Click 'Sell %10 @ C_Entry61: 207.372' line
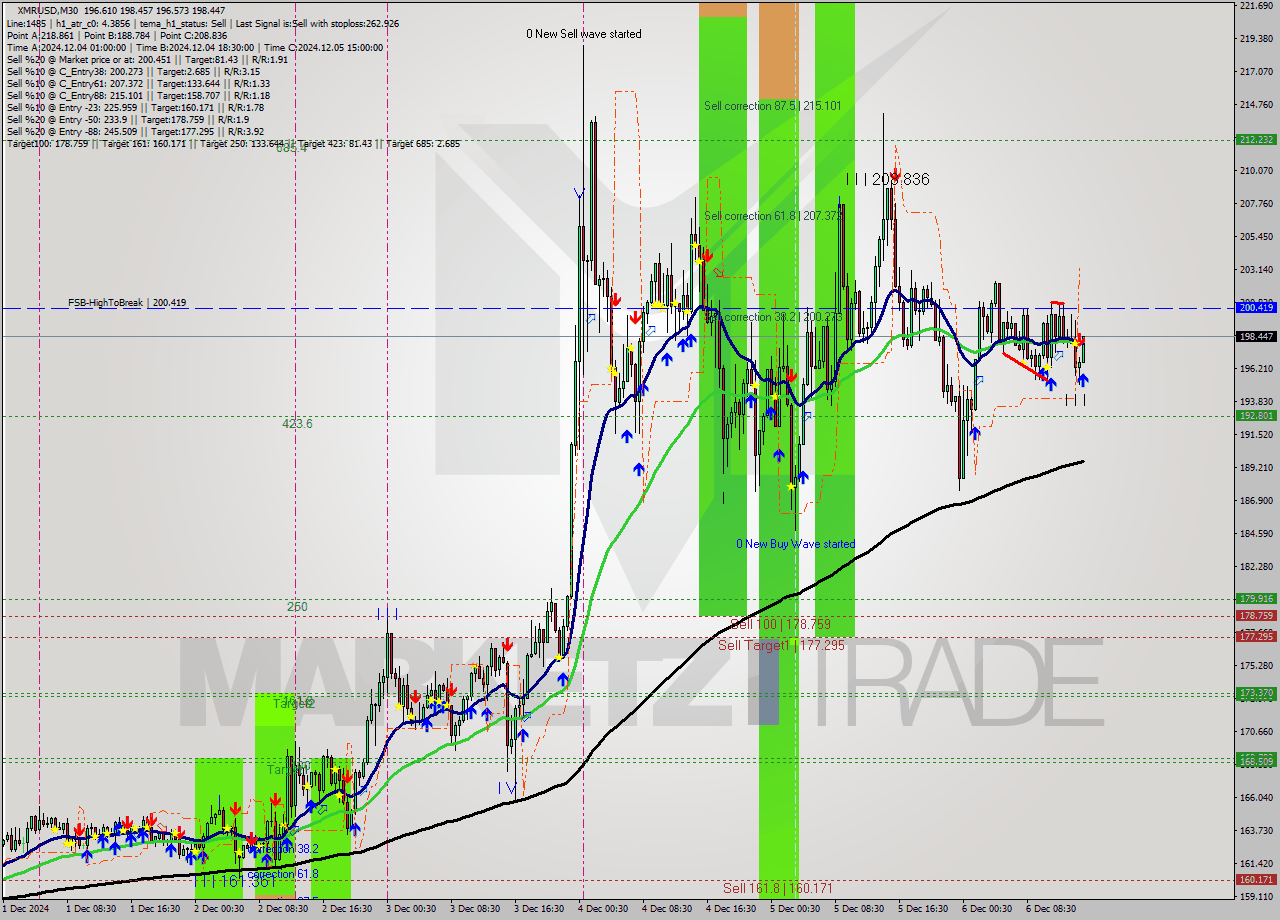The image size is (1280, 920). (138, 83)
